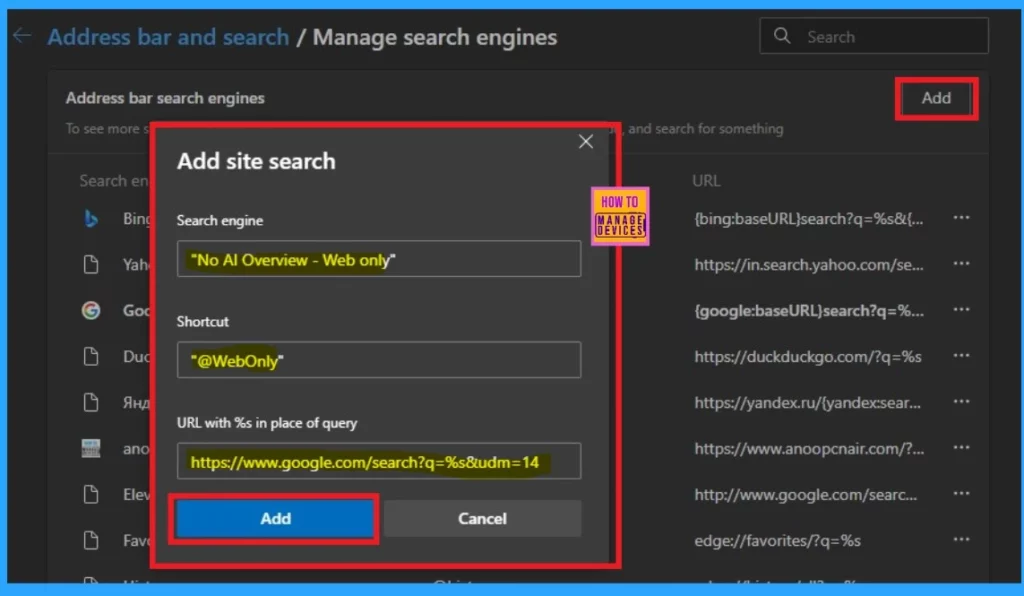This screenshot has height=596, width=1024.
Task: Select the https://duckduckgo.com/?q=%s URL text
Action: 808,356
